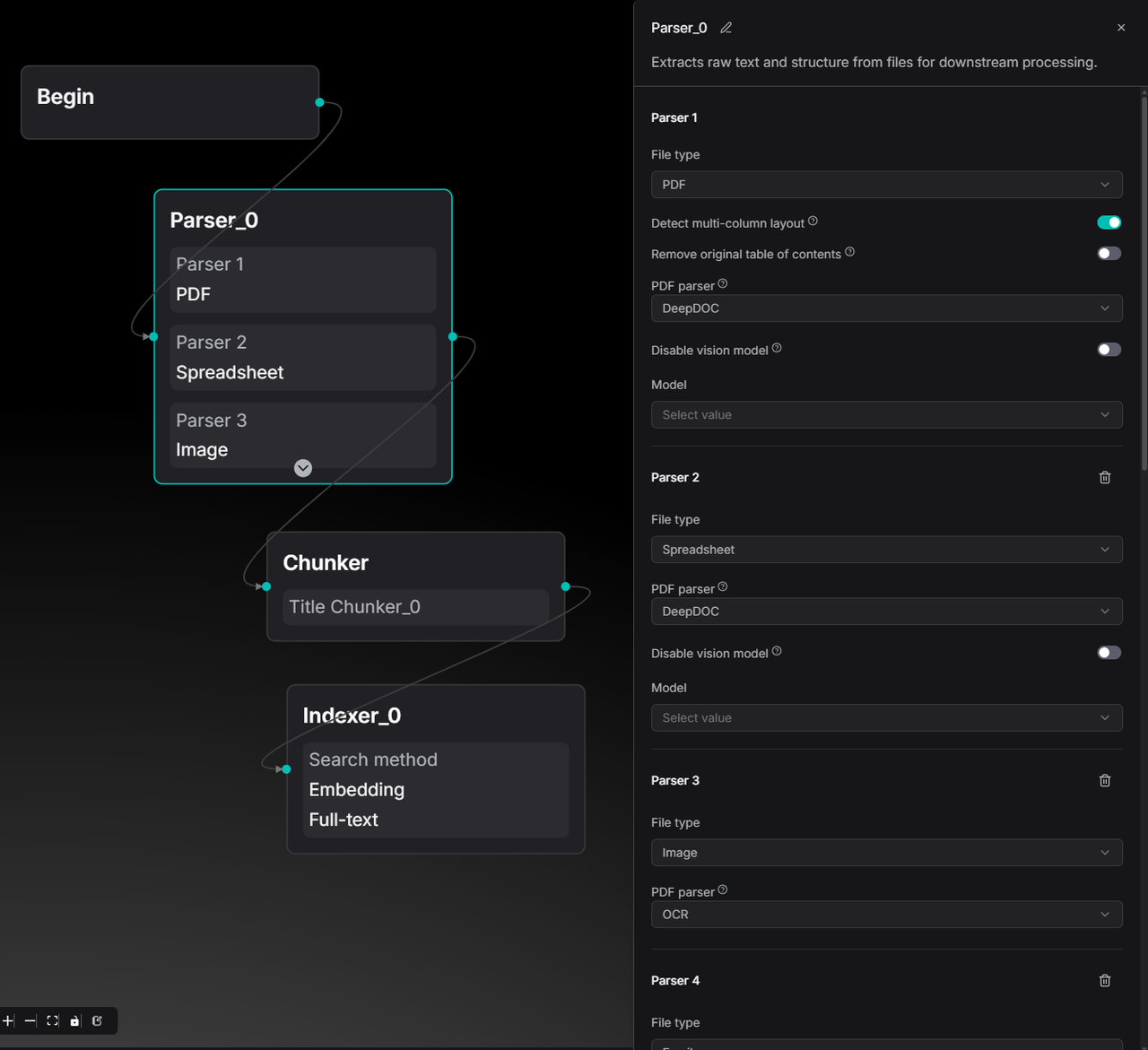
Task: Toggle the canvas lock icon
Action: pos(75,1020)
